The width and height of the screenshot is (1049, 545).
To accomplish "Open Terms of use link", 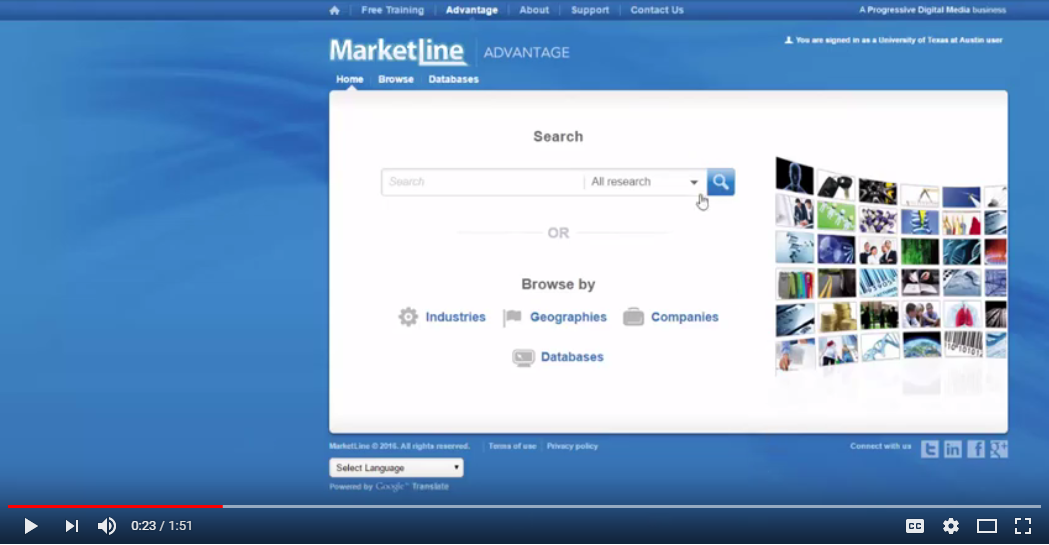I will (x=512, y=446).
